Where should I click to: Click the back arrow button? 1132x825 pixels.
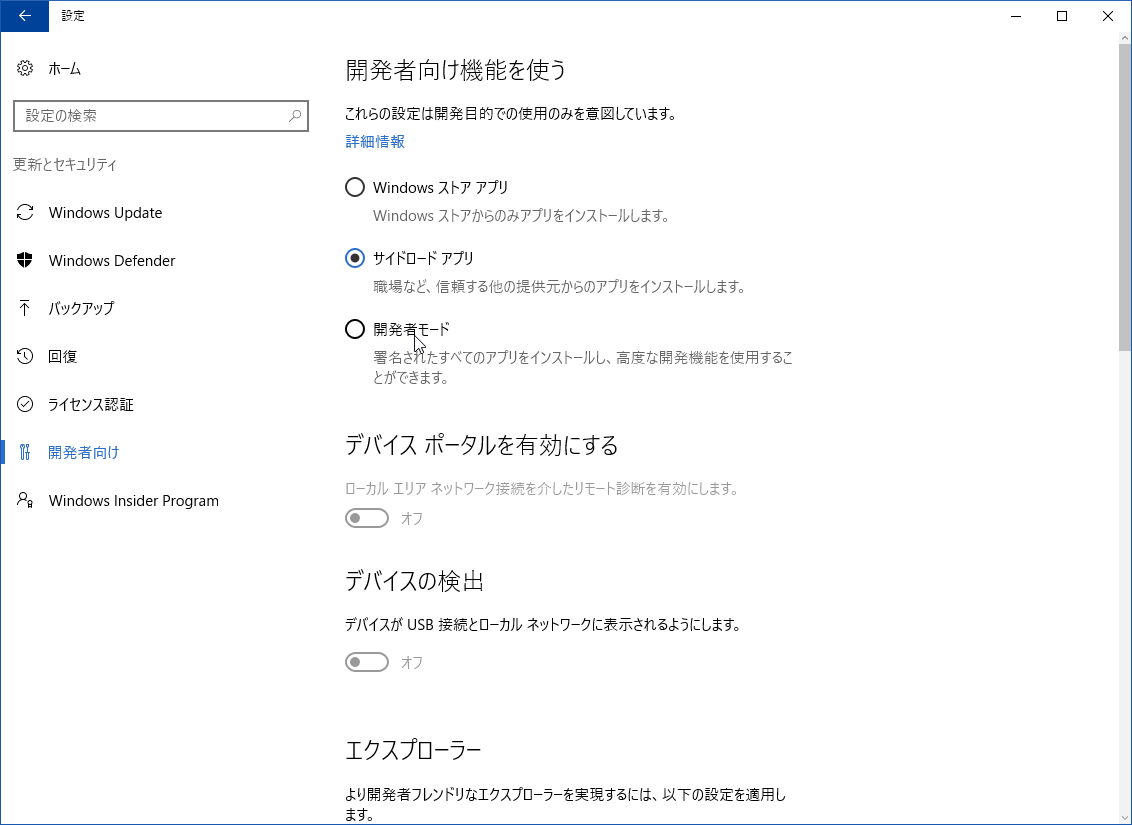[x=25, y=16]
